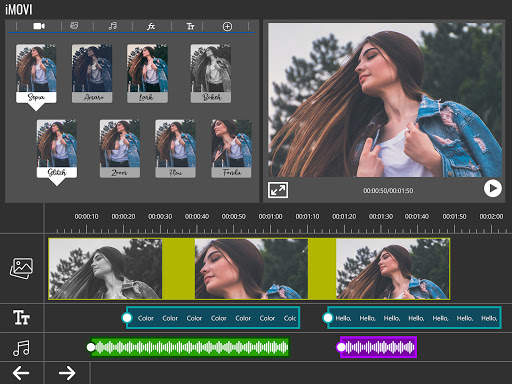This screenshot has width=512, height=384.
Task: Jump to 00:02:00 on ruler
Action: 491,217
